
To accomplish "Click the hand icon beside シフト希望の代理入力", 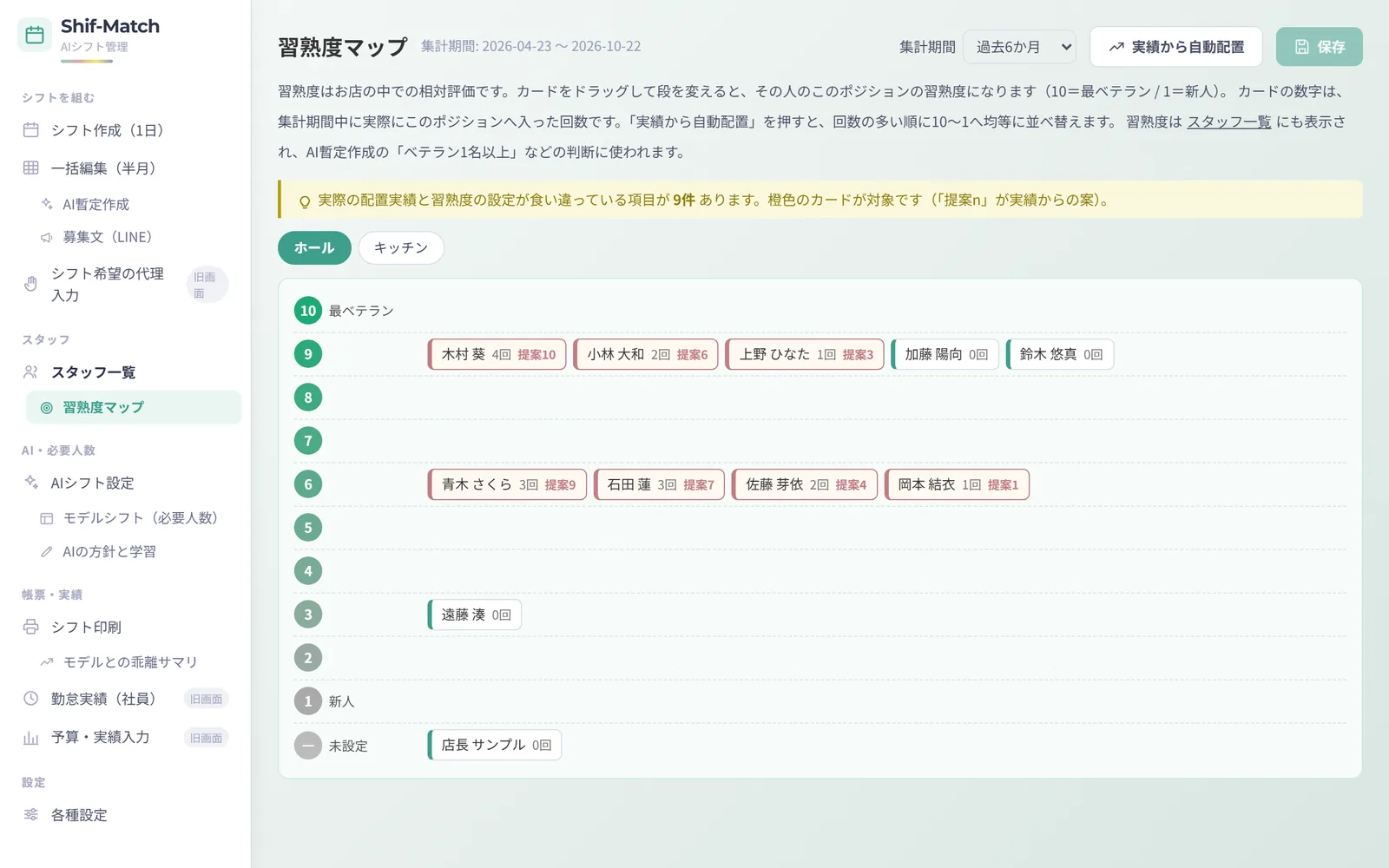I will point(31,284).
